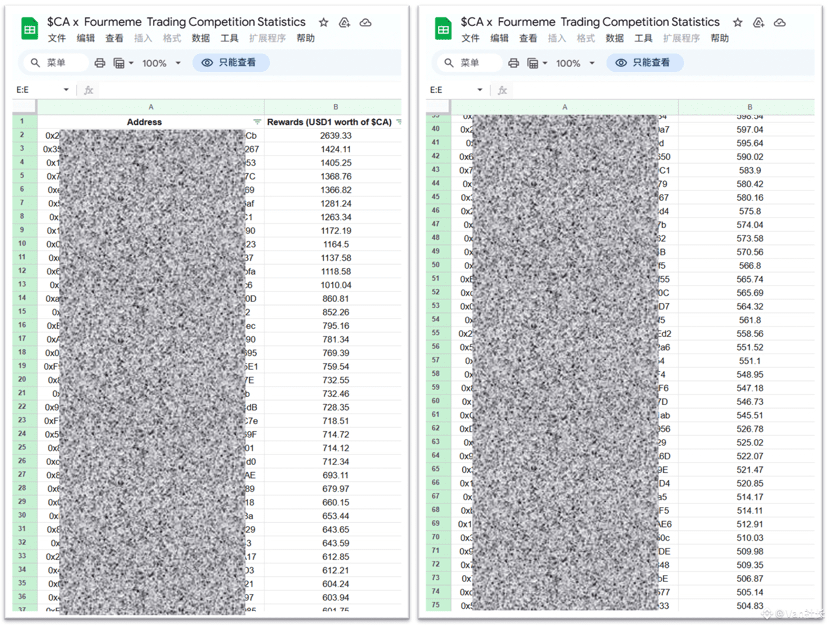Click the 菜单 search field in left window
Screen dimensions: 829x625
pos(56,63)
